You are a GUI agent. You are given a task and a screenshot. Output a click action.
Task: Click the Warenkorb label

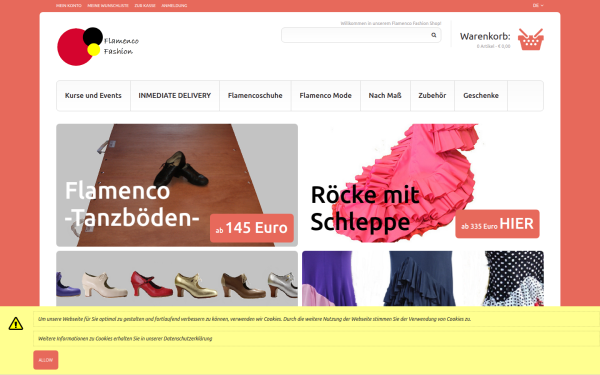point(485,36)
